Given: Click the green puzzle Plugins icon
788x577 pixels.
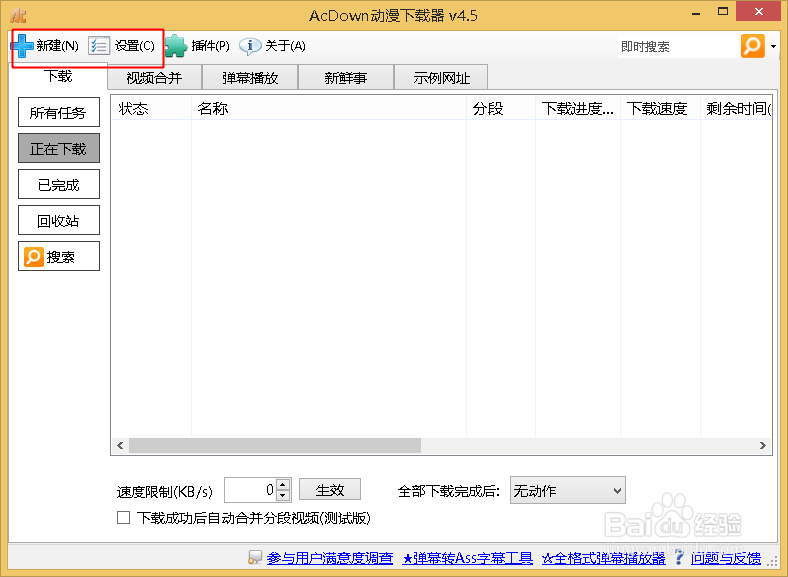Looking at the screenshot, I should 176,46.
